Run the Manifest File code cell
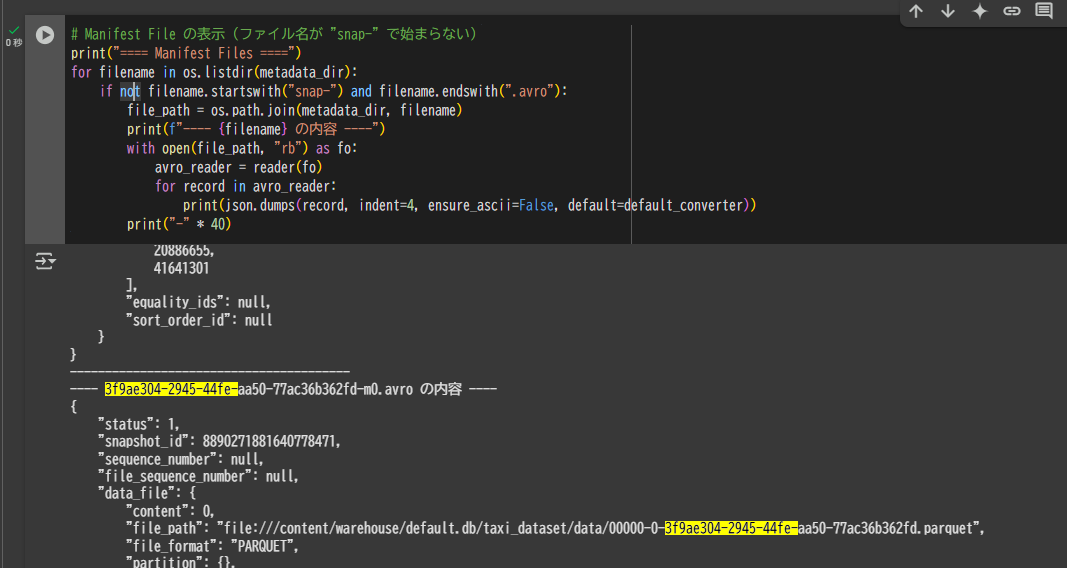Image resolution: width=1067 pixels, height=568 pixels. point(45,35)
